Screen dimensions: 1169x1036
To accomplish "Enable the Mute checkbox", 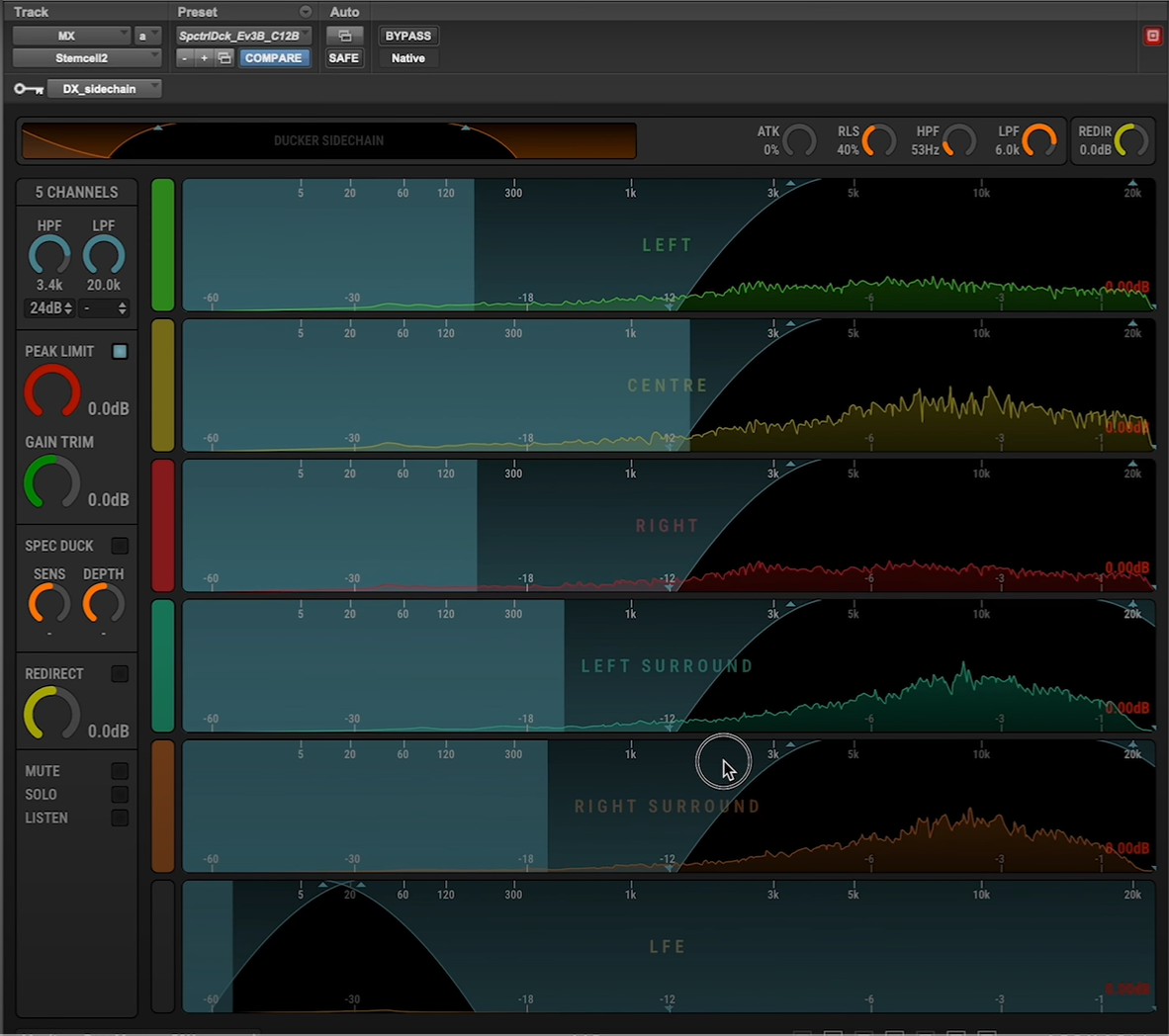I will click(x=120, y=771).
